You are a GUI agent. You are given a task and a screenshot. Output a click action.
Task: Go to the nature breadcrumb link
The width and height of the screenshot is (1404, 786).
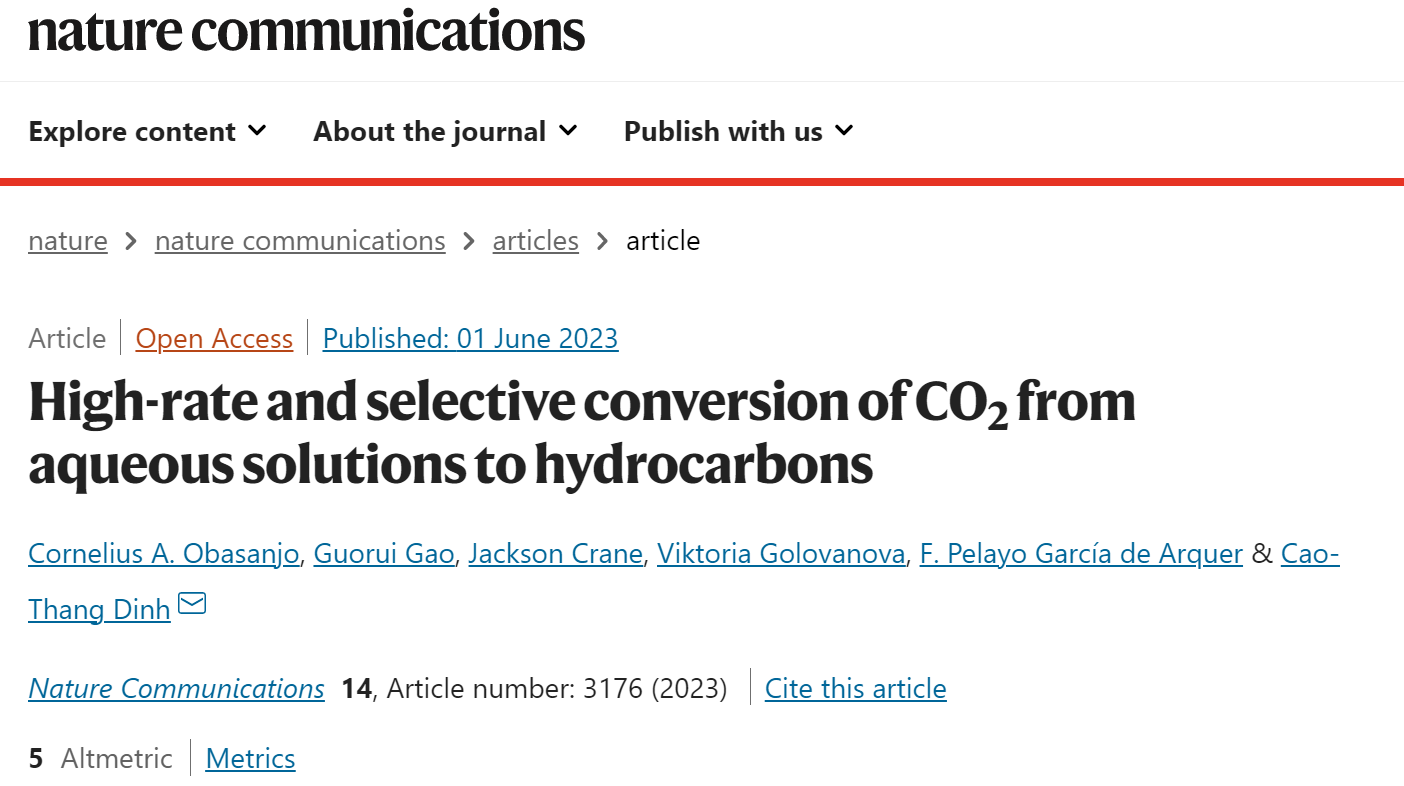click(x=68, y=241)
